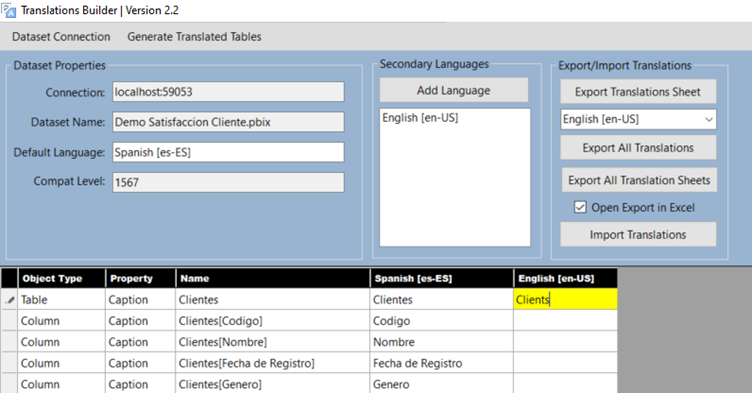Click the Add Language button

[x=454, y=90]
